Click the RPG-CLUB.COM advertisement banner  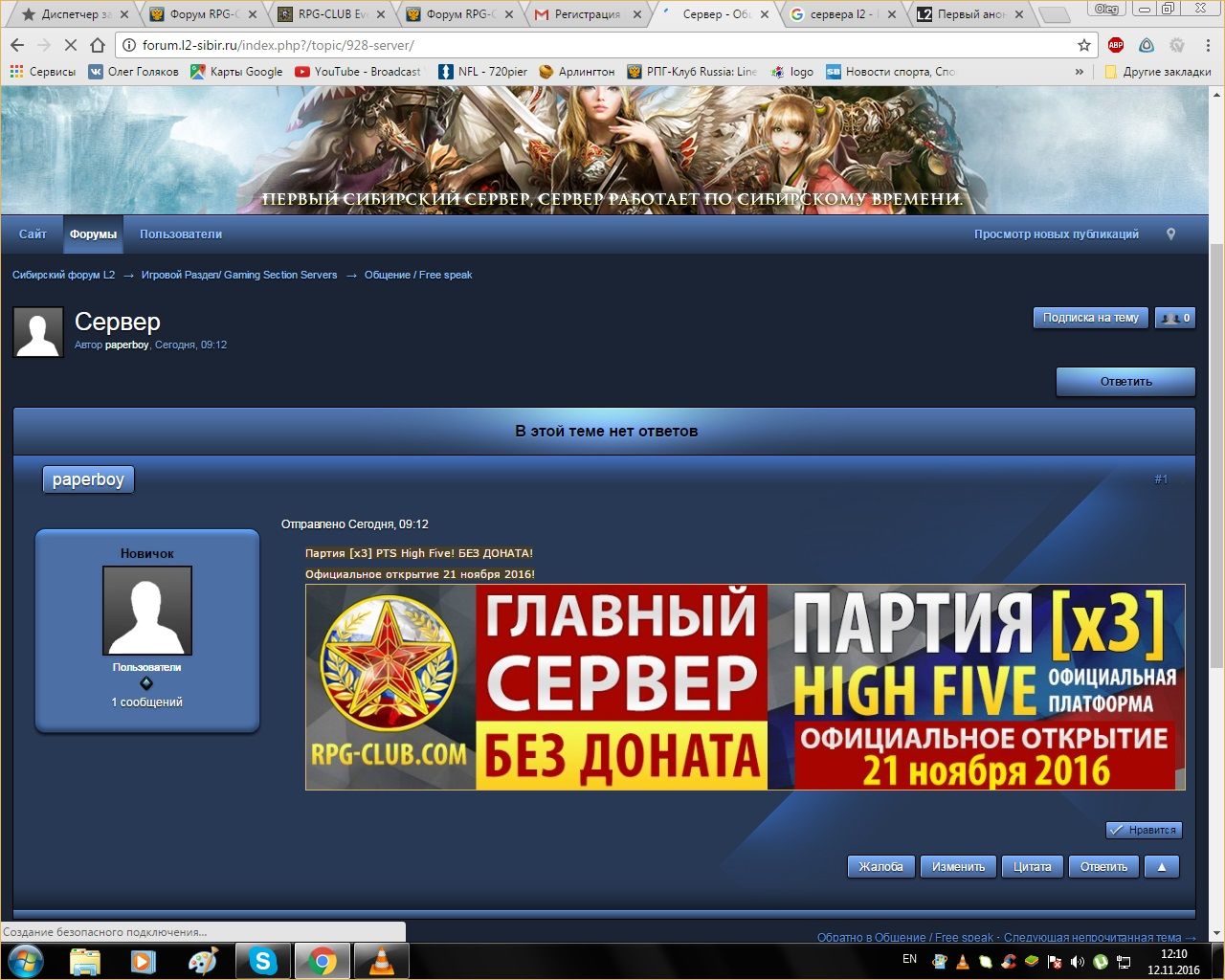(x=745, y=687)
